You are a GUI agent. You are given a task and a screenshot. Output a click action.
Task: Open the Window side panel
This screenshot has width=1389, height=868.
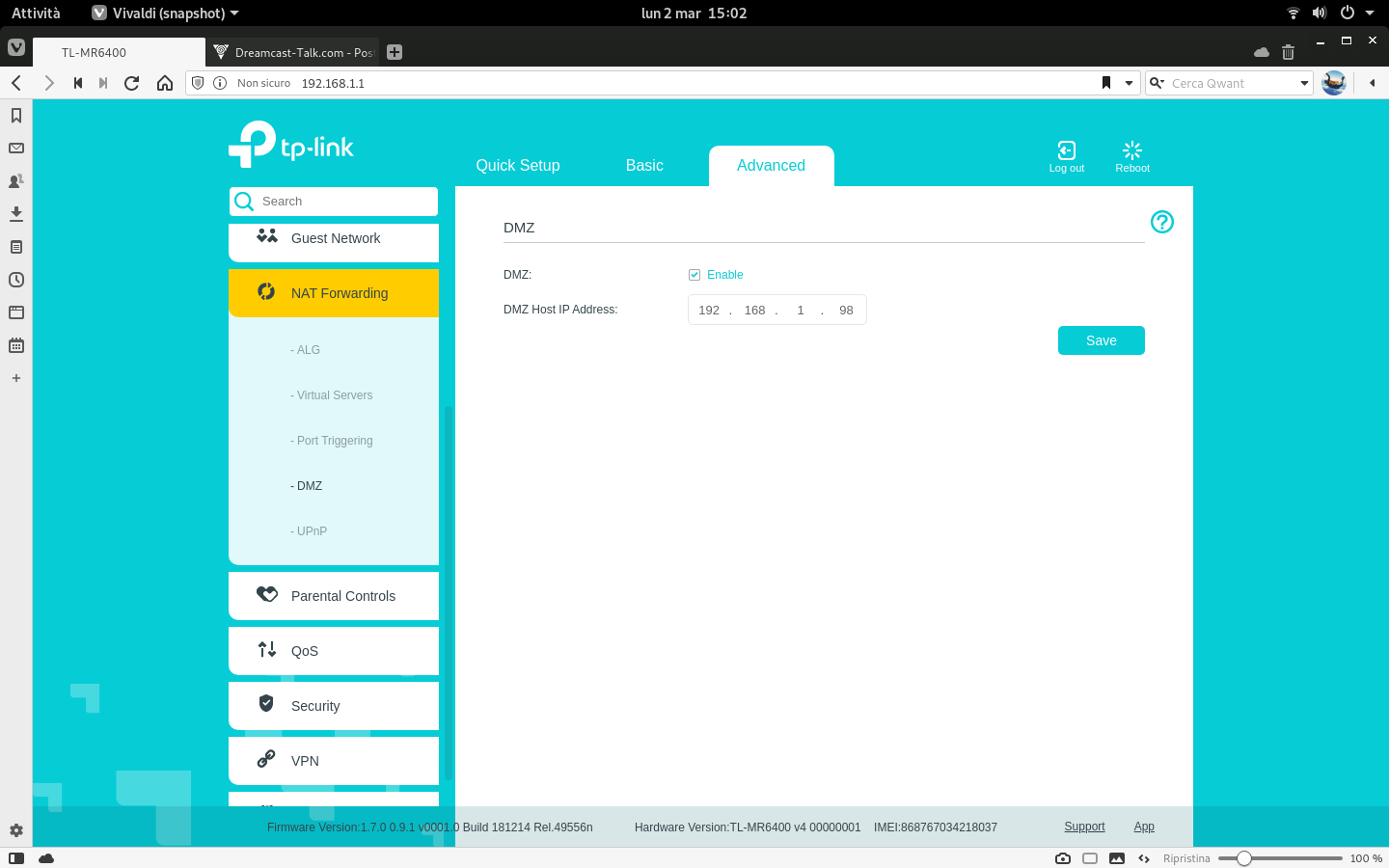coord(16,312)
